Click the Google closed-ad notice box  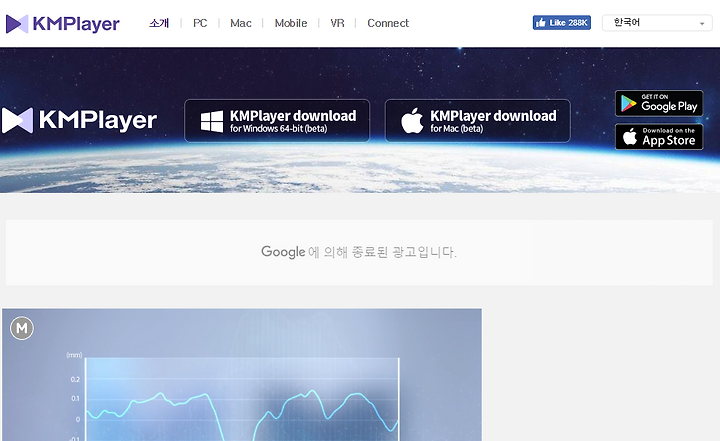pos(359,252)
